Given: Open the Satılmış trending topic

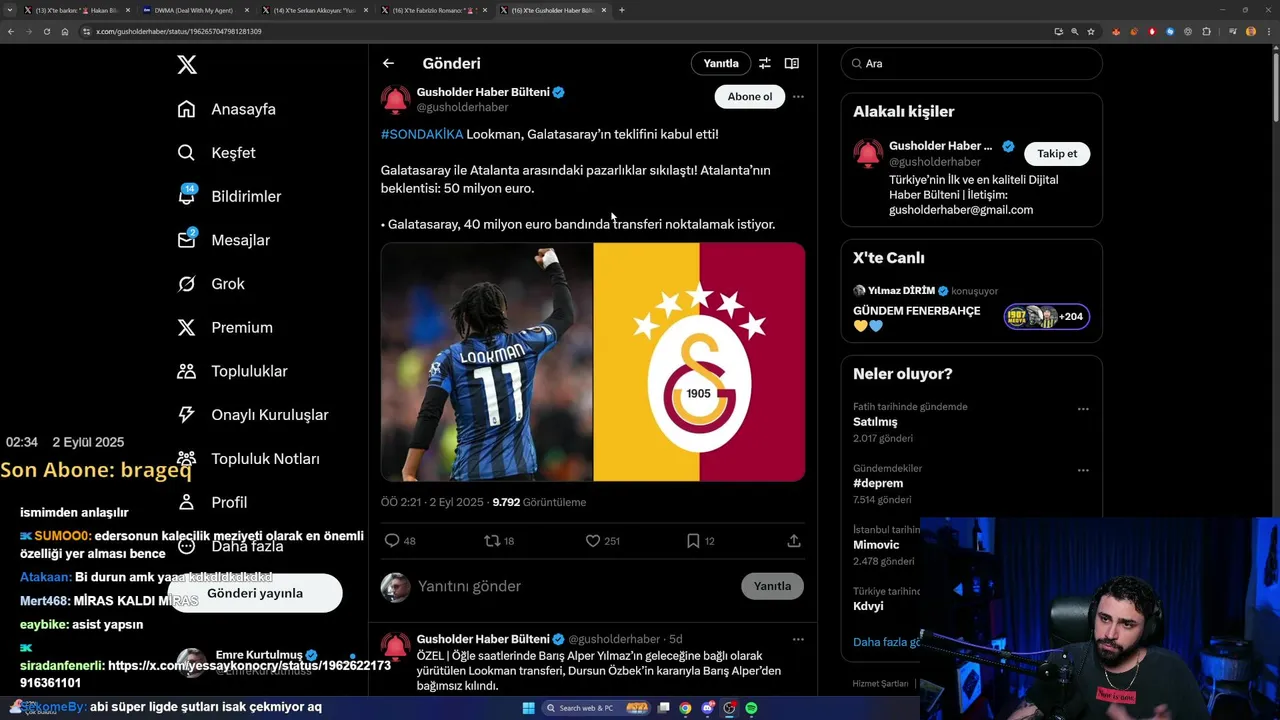Looking at the screenshot, I should click(x=875, y=422).
